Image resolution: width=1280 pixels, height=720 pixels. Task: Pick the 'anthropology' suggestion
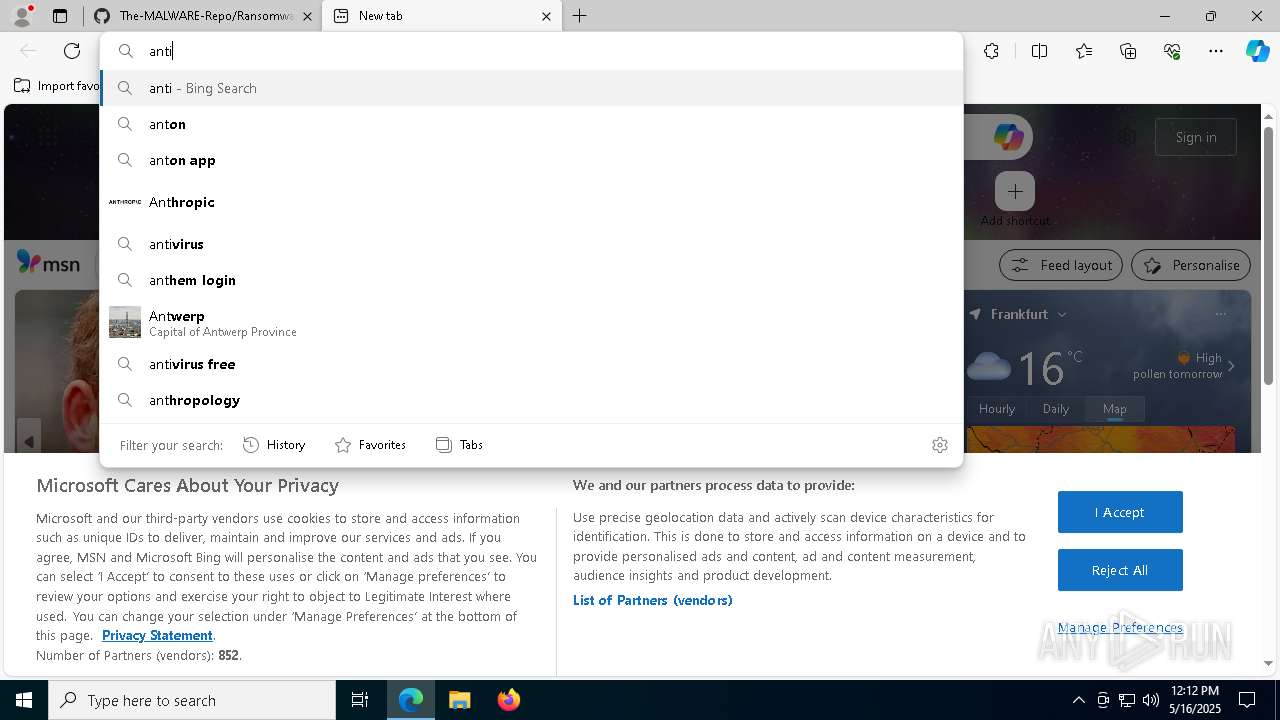pos(531,400)
